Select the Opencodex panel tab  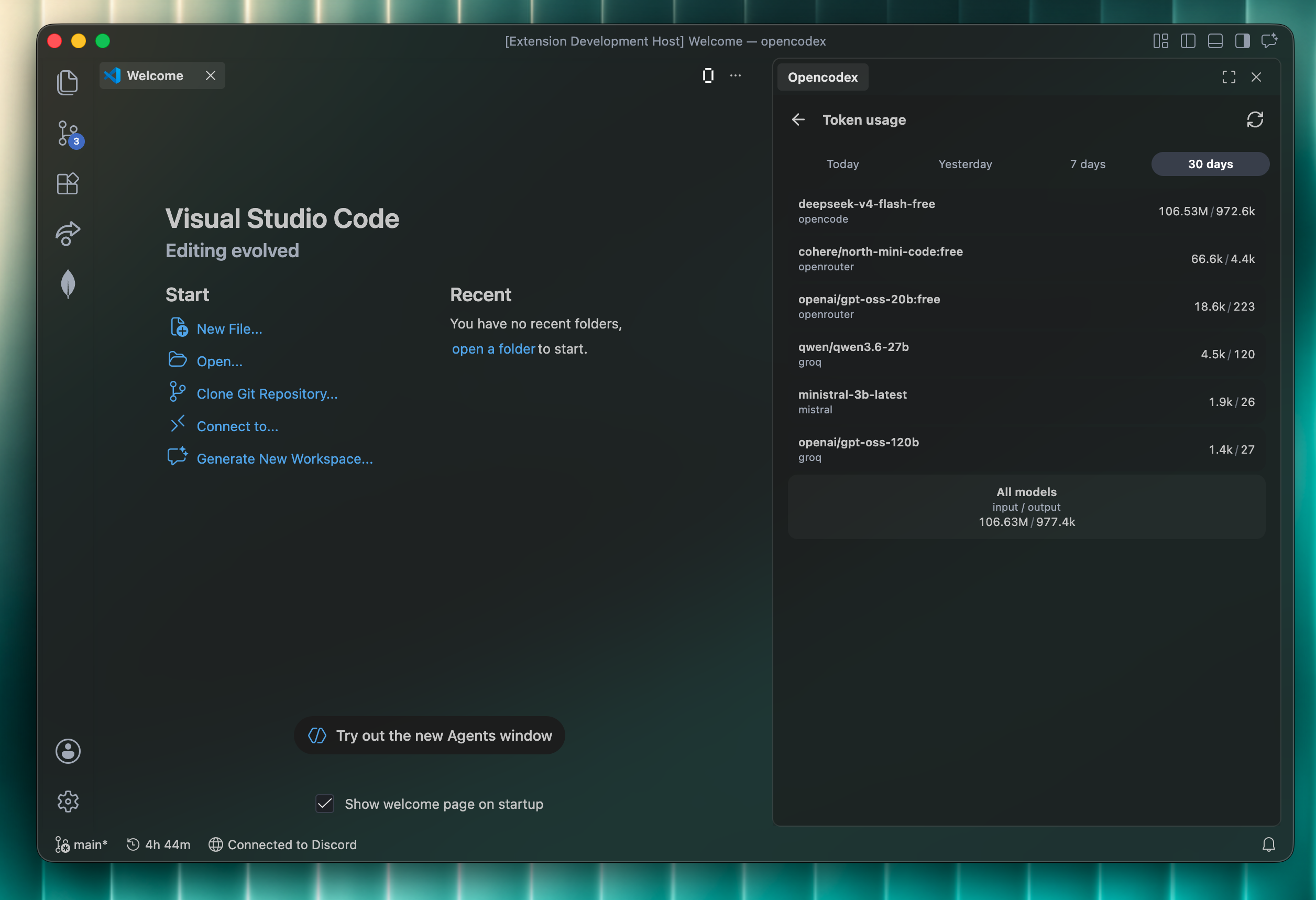tap(822, 77)
